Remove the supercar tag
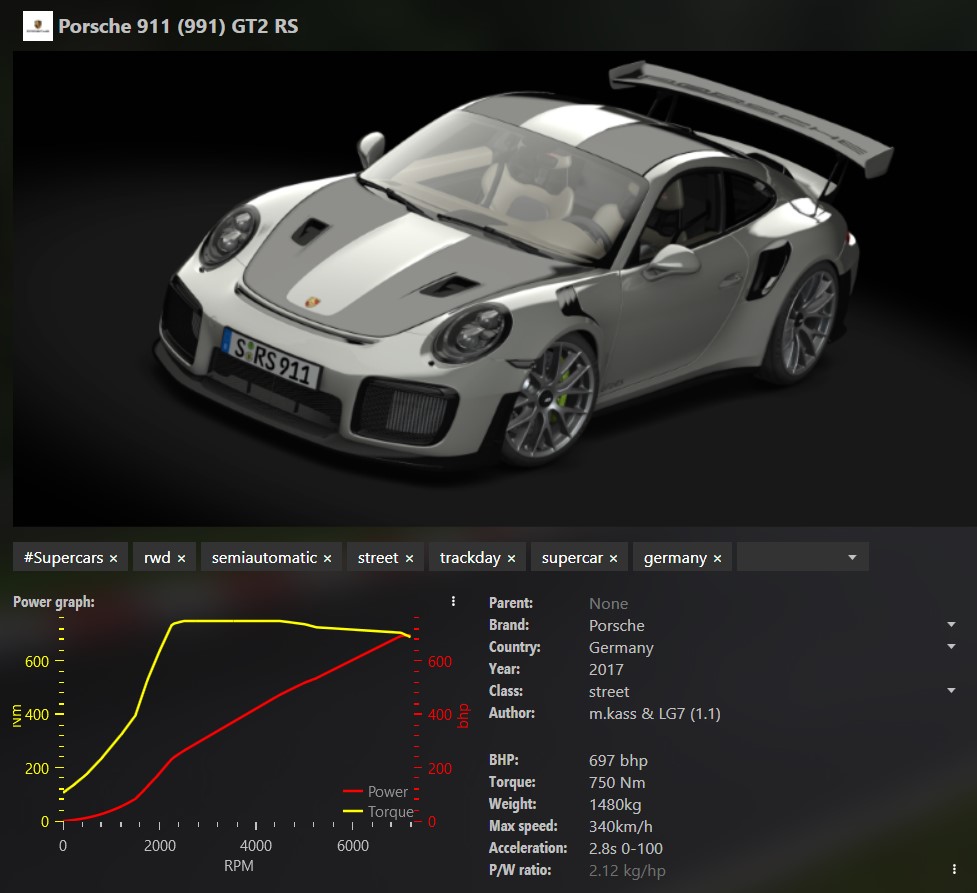The image size is (977, 893). [x=614, y=558]
